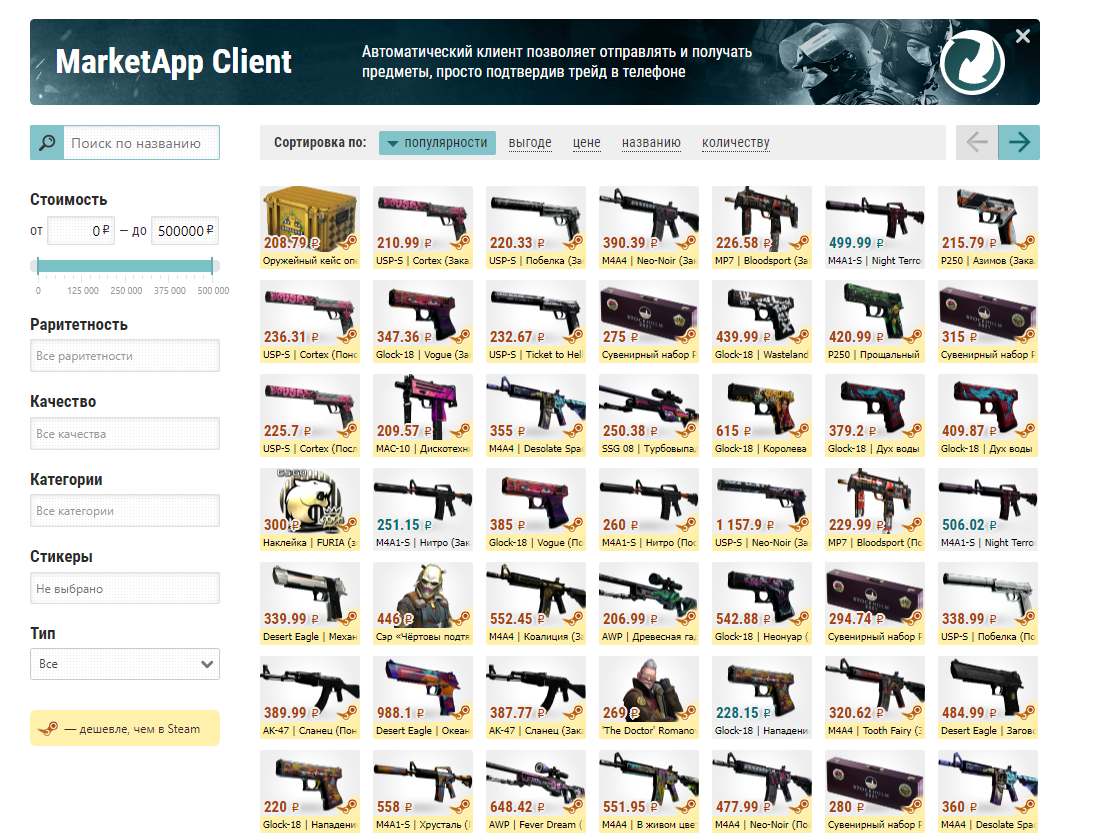Open MP7 Bloodsport item priced 226.58
This screenshot has height=838, width=1104.
click(x=762, y=227)
